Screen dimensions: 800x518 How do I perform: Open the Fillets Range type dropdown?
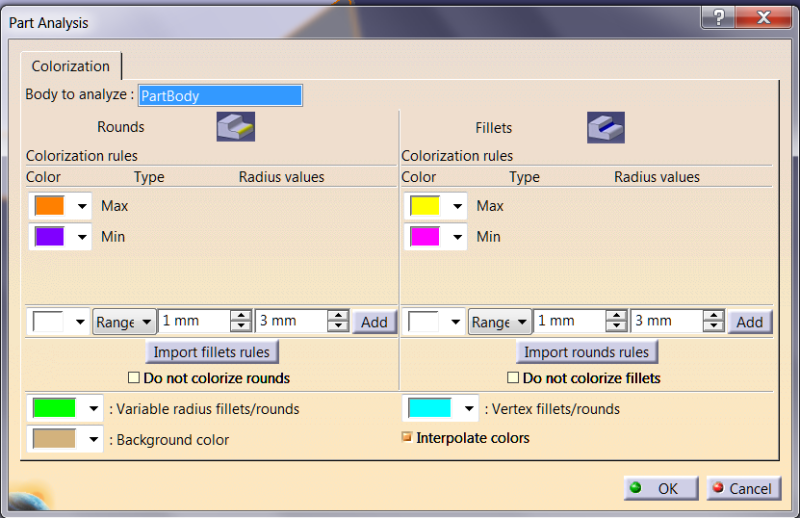tap(500, 322)
